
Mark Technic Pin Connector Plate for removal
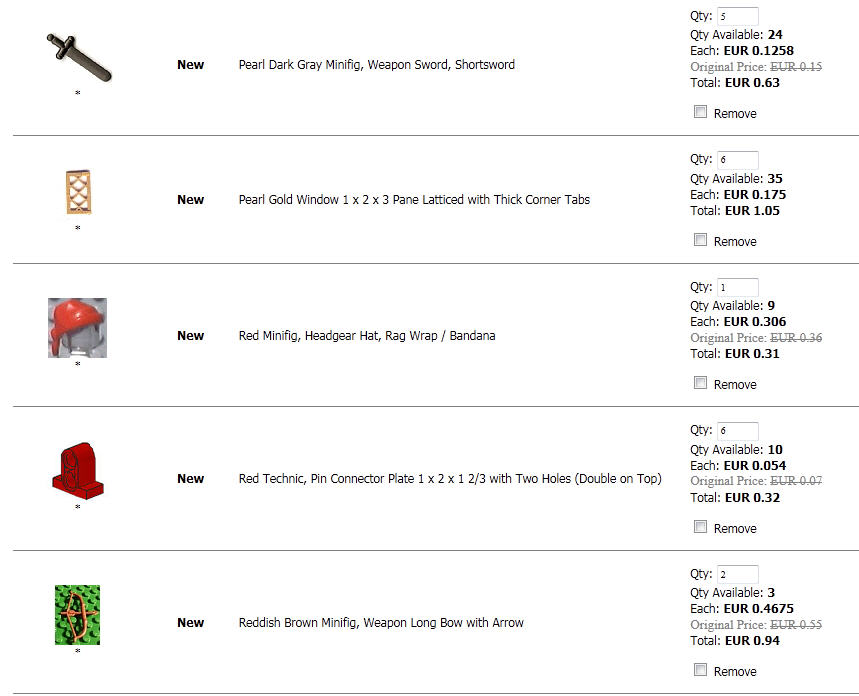[x=701, y=527]
